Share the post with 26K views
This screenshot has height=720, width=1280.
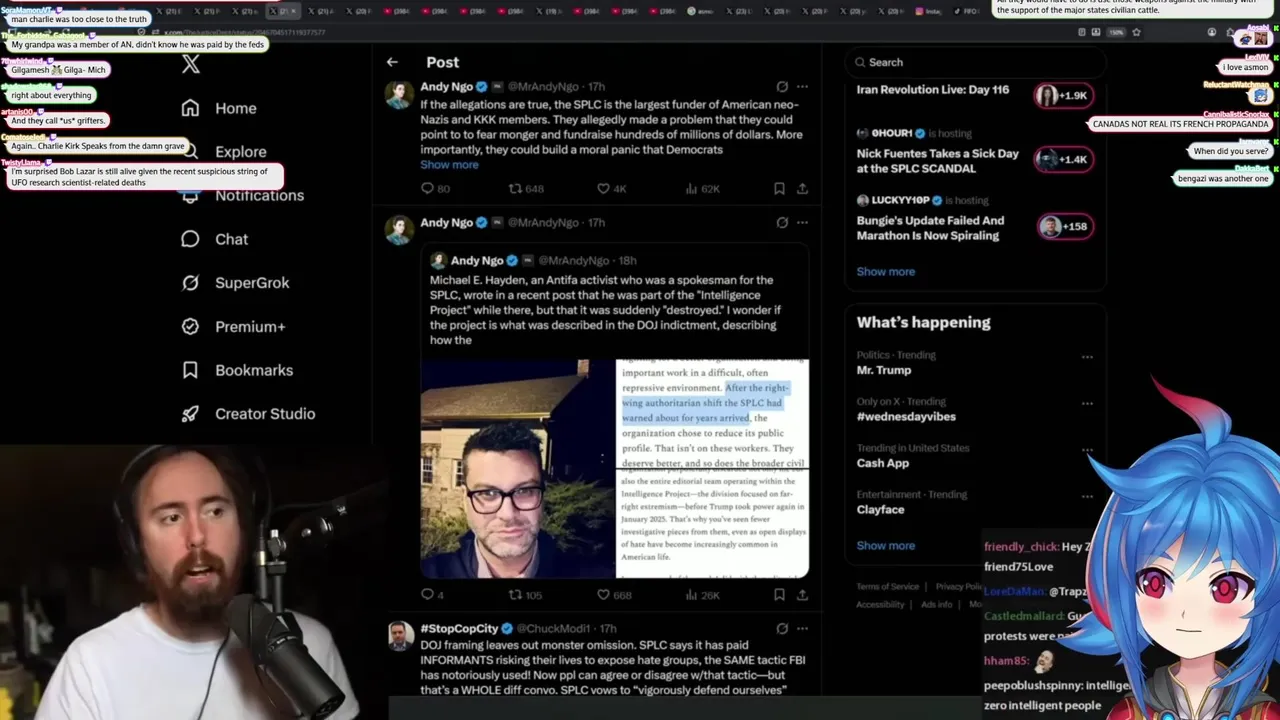click(x=802, y=595)
